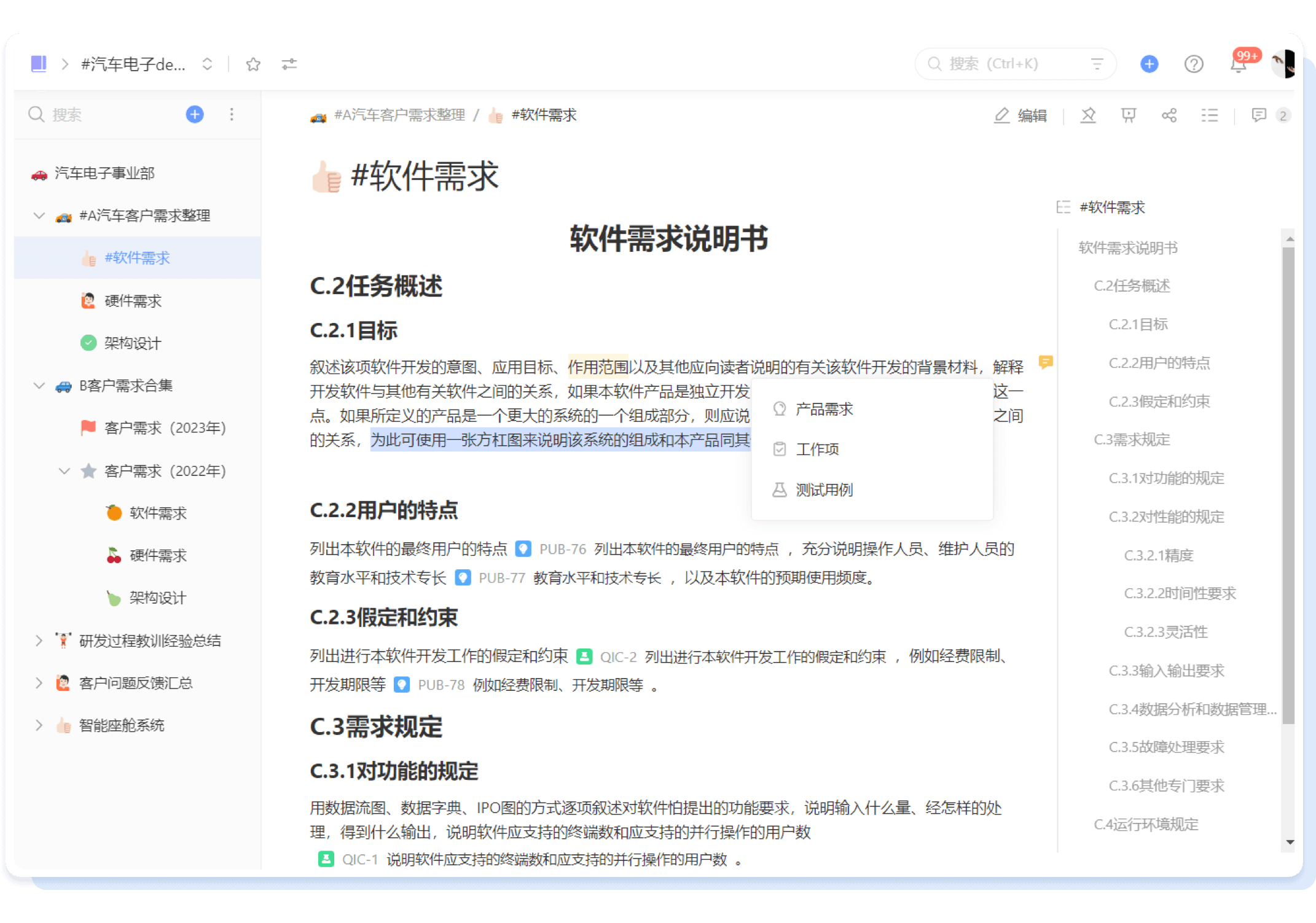Collapse the B客户需求合集 folder
1316x923 pixels.
(39, 386)
